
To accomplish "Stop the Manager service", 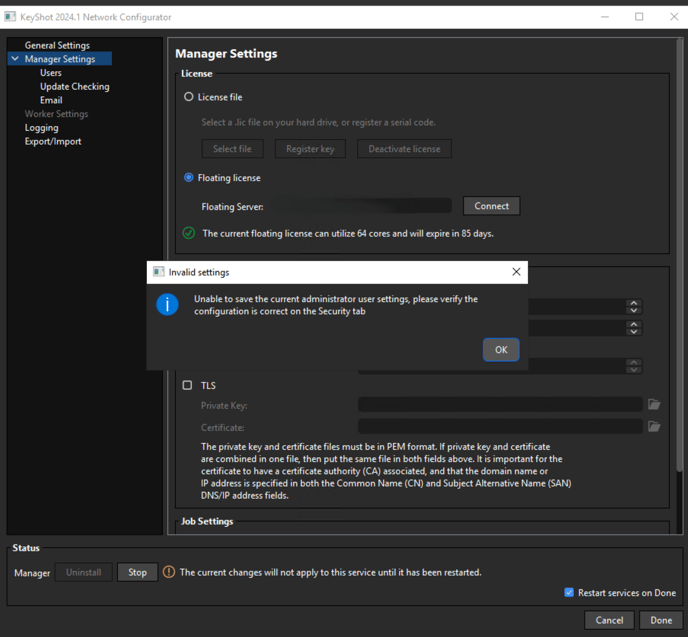I will click(137, 572).
